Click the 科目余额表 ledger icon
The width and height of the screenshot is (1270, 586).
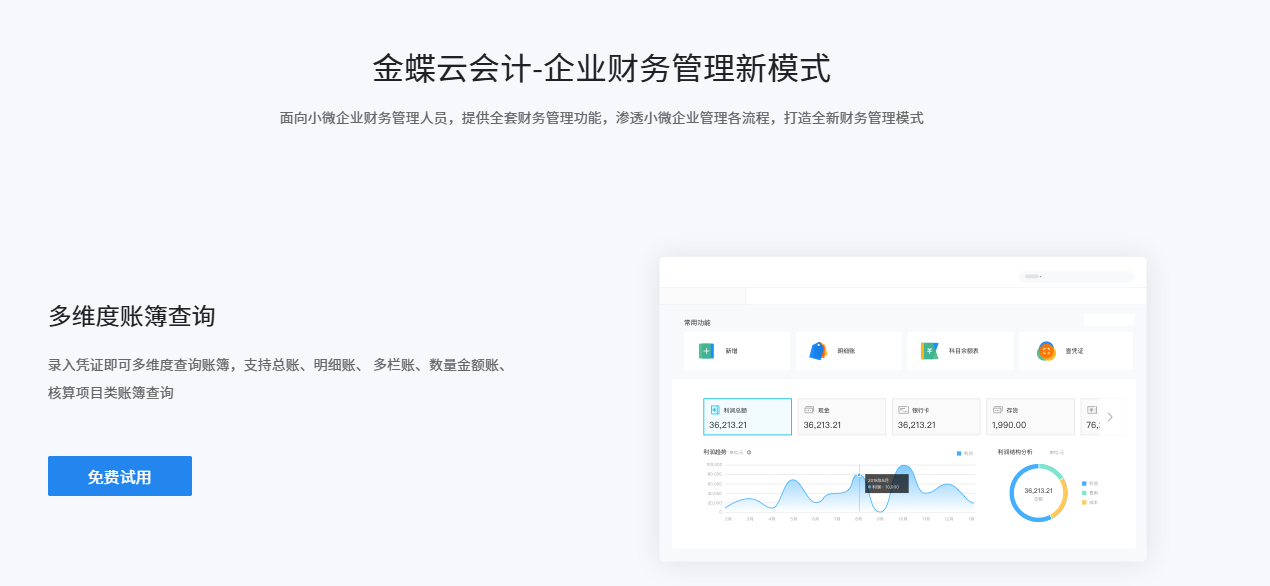[x=929, y=350]
